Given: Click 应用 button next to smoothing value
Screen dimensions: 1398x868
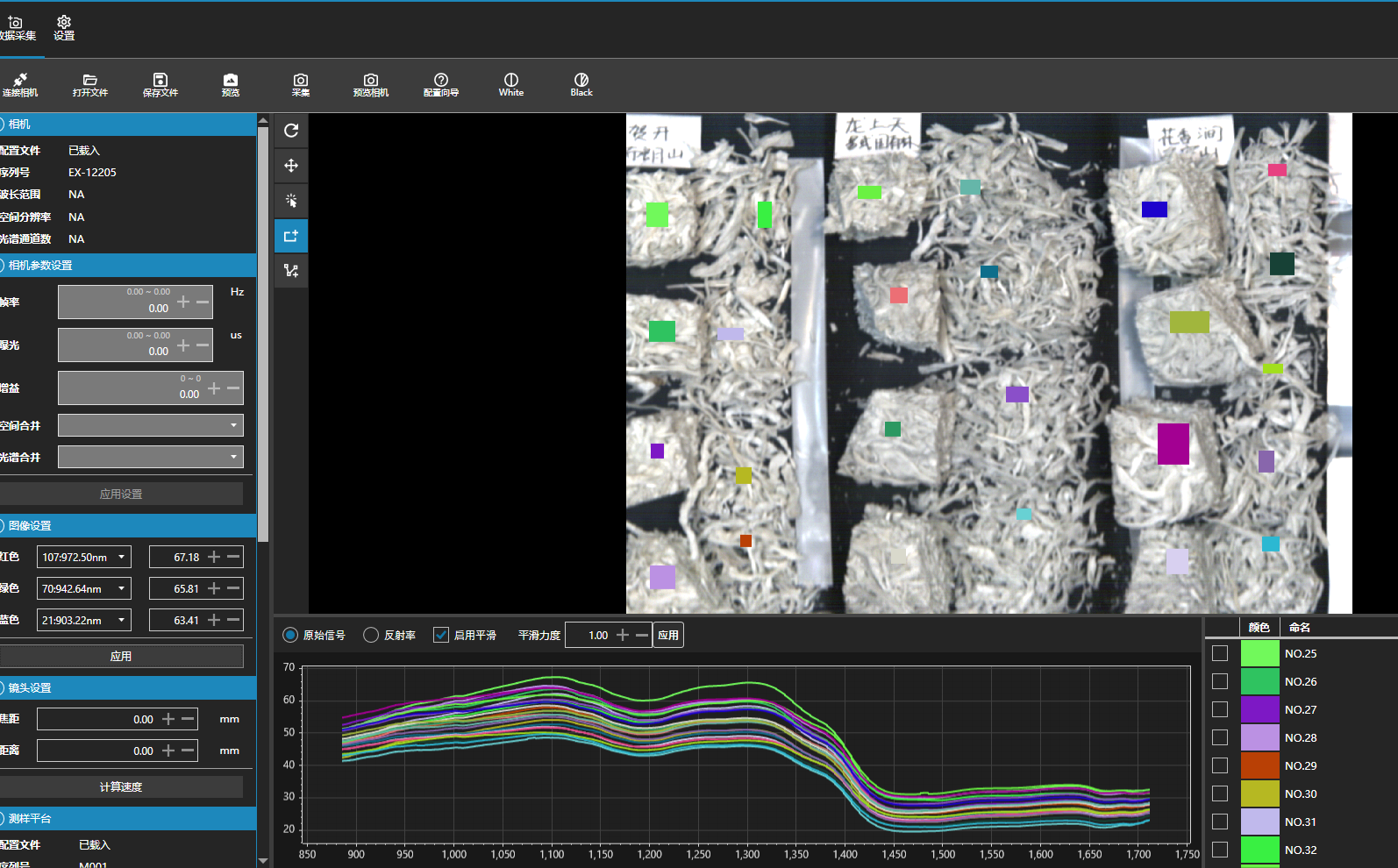Looking at the screenshot, I should (x=668, y=635).
